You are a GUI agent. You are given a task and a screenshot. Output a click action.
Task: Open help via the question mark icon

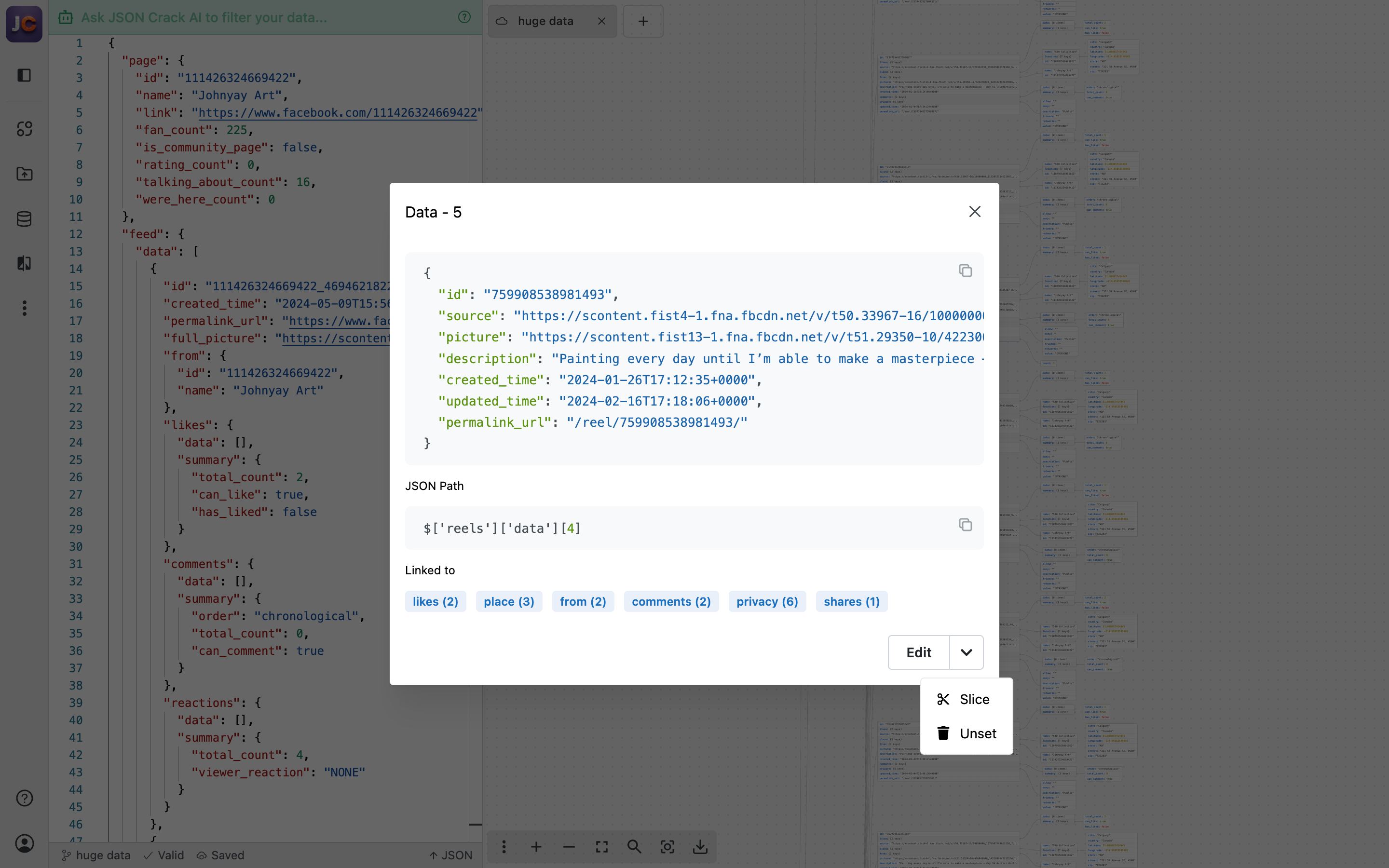(24, 798)
